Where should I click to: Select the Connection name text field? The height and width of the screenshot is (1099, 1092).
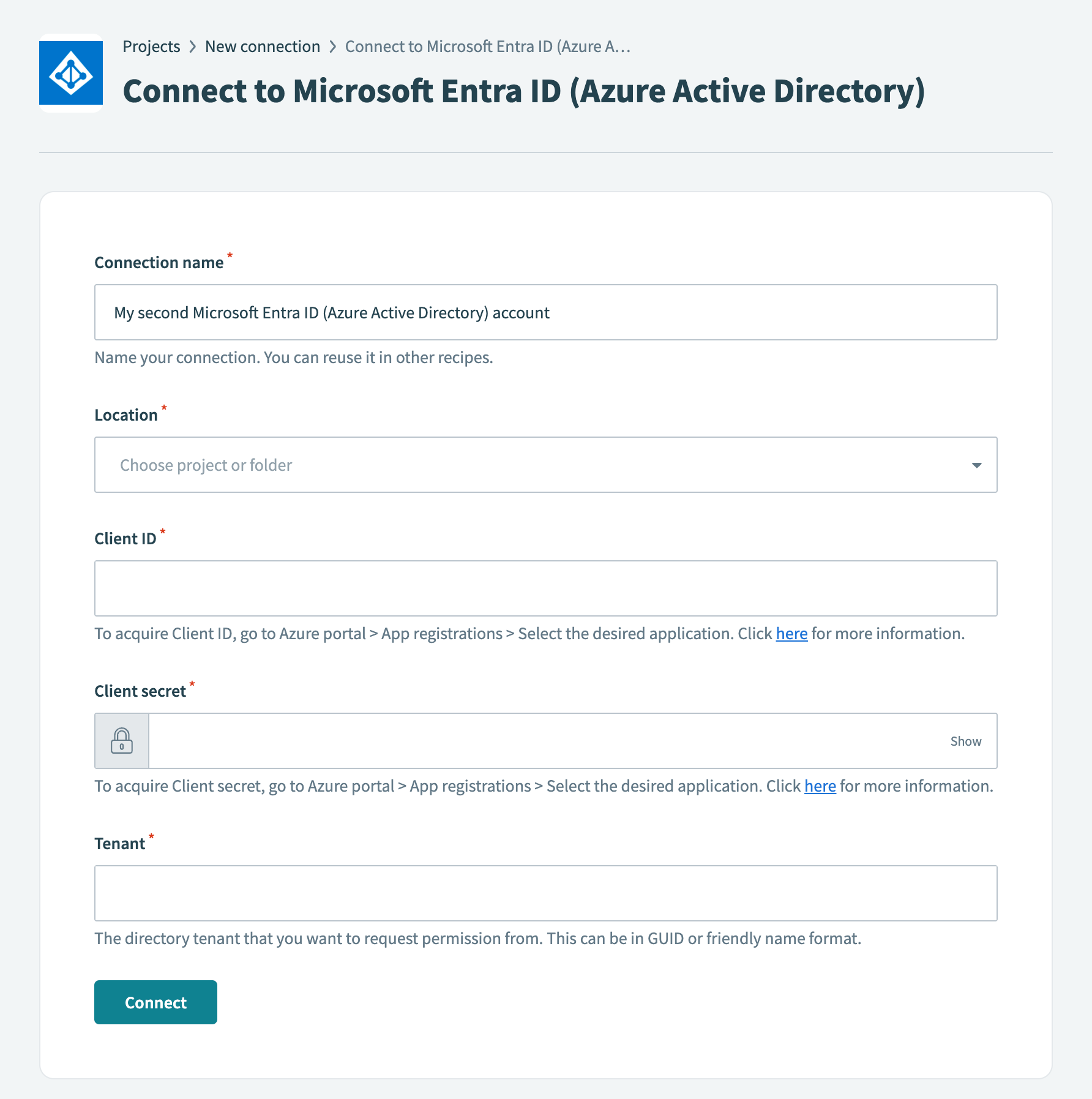click(x=545, y=312)
